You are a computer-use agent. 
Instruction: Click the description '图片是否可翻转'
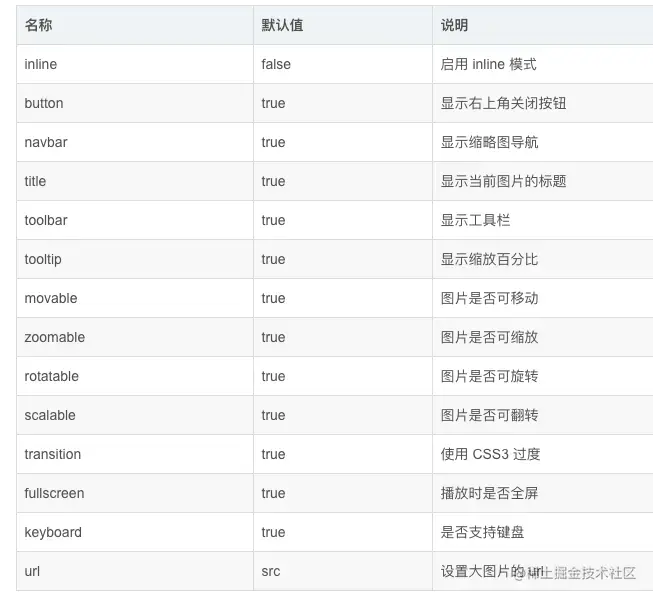click(x=489, y=415)
